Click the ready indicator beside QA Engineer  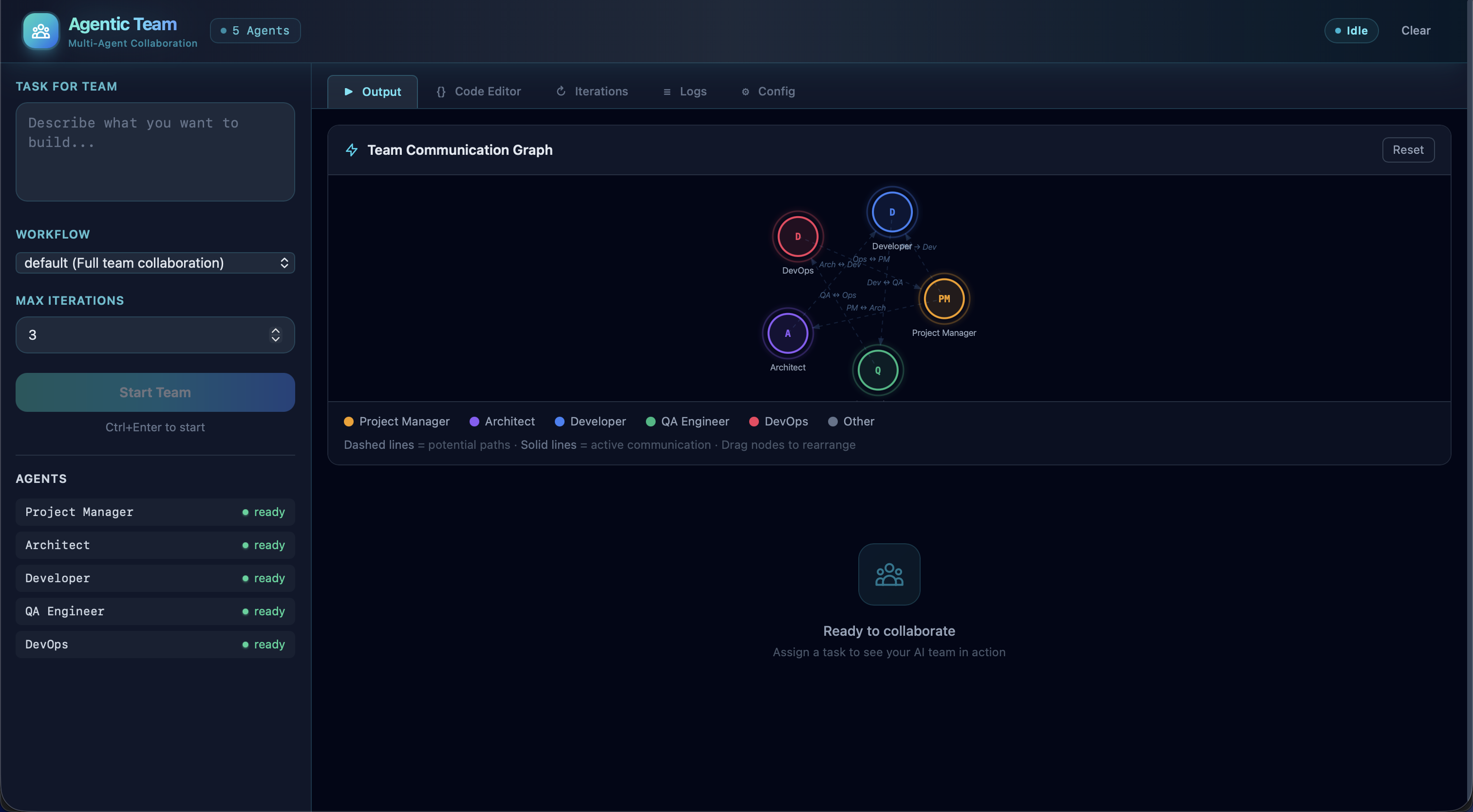(x=246, y=611)
